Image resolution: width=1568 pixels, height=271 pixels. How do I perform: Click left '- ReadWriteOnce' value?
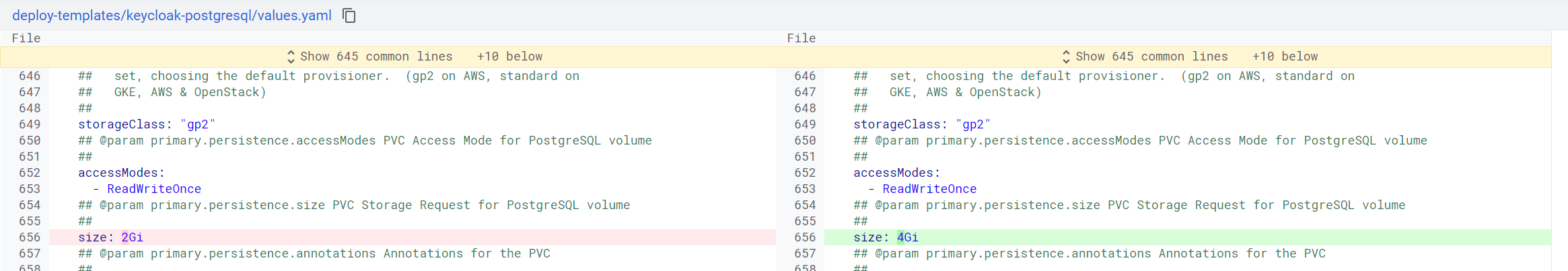point(147,189)
